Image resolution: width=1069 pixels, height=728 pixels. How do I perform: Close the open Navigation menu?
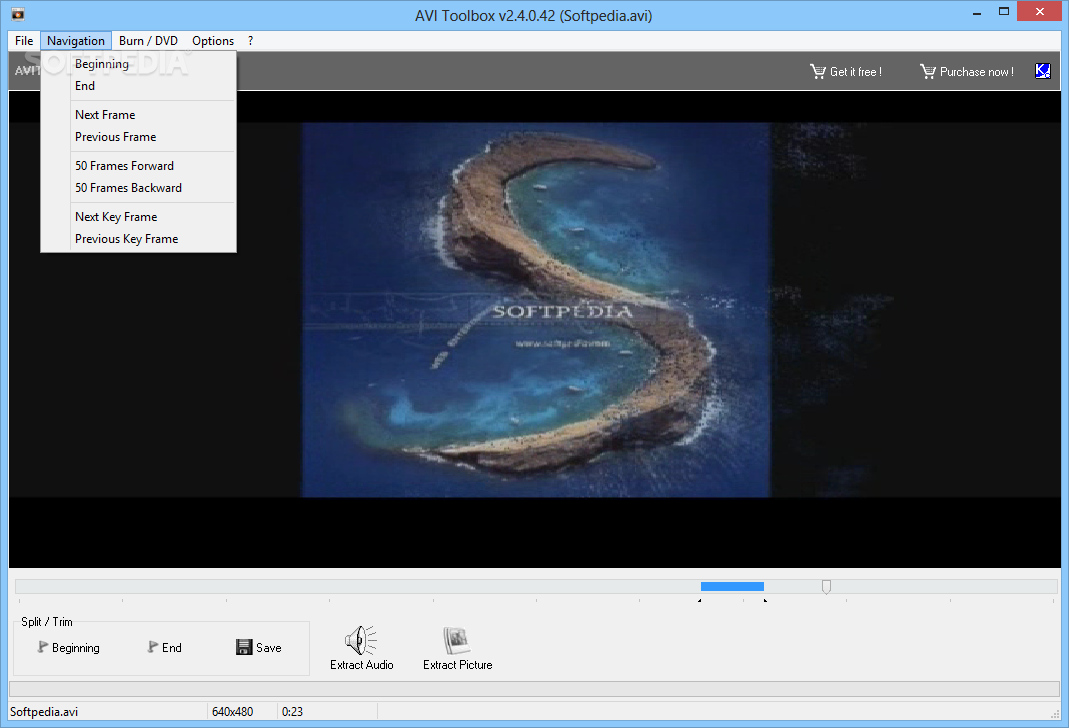[76, 41]
